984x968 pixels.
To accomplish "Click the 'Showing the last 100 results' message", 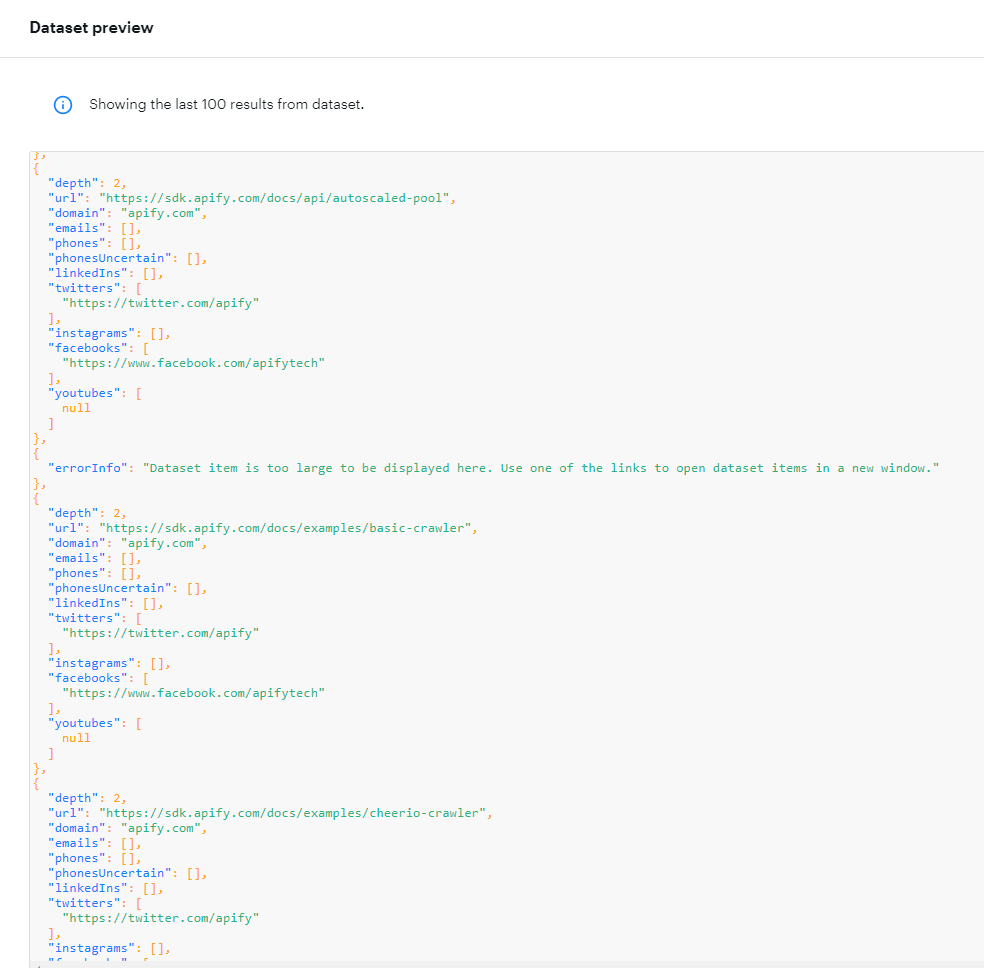I will pos(227,104).
